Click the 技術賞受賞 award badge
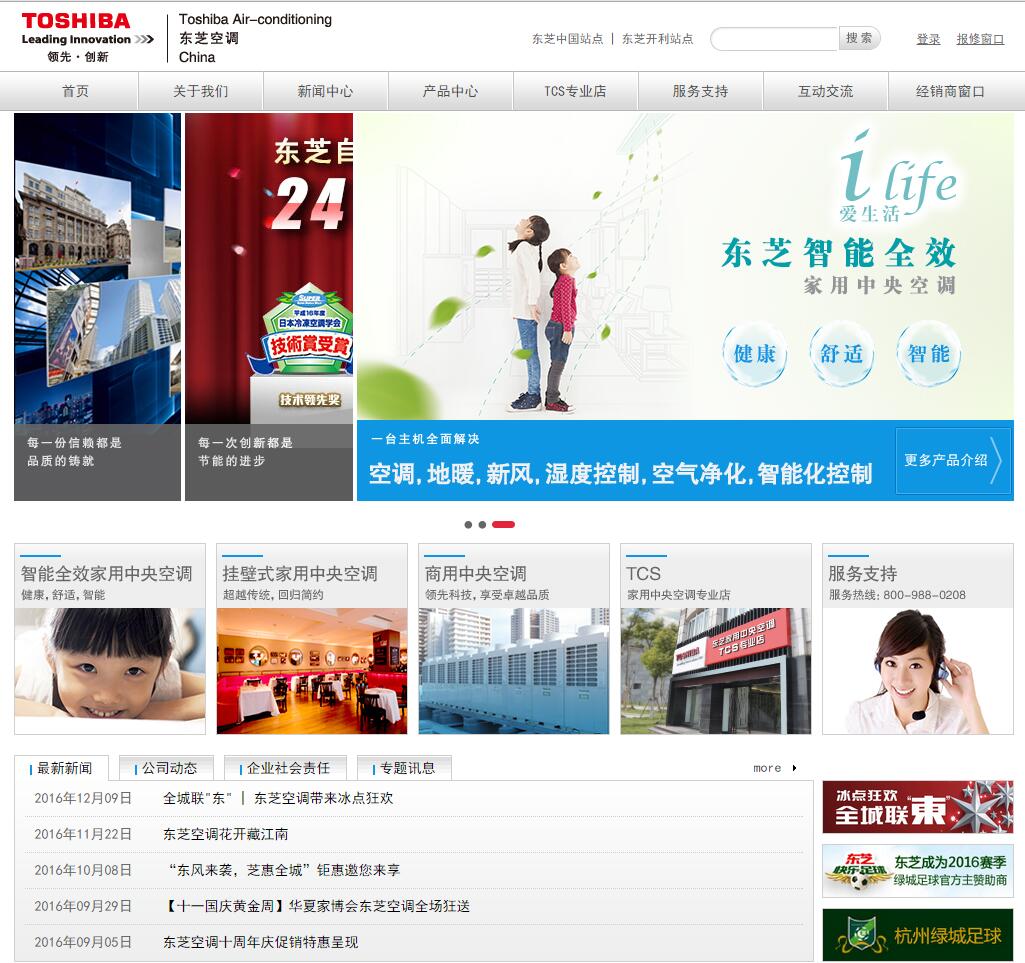This screenshot has height=963, width=1025. tap(307, 331)
